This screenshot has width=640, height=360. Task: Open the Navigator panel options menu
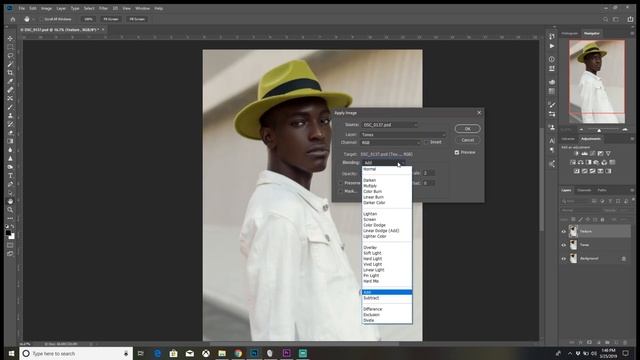tap(632, 33)
